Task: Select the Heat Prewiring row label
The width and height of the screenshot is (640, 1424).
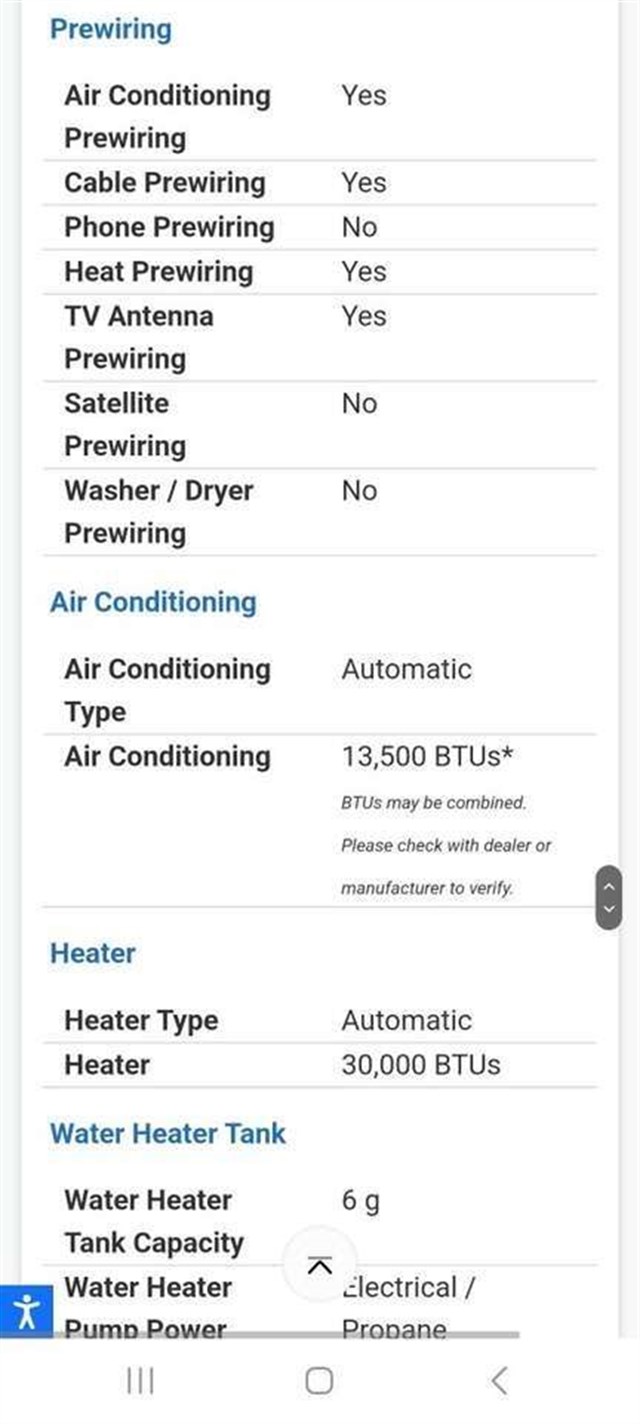Action: pyautogui.click(x=159, y=271)
